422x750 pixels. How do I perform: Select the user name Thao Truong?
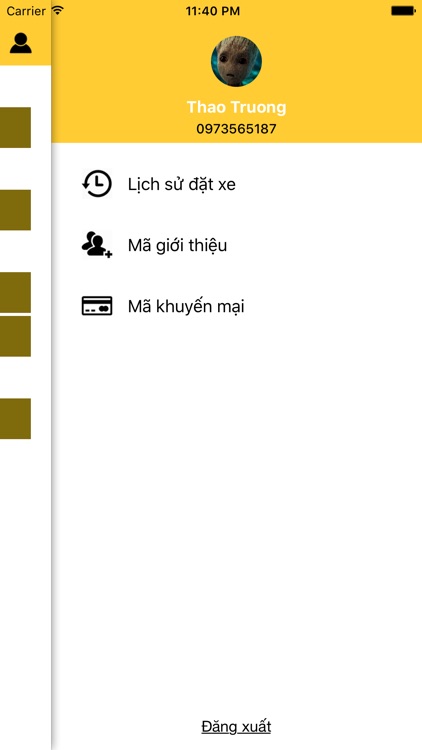(236, 107)
